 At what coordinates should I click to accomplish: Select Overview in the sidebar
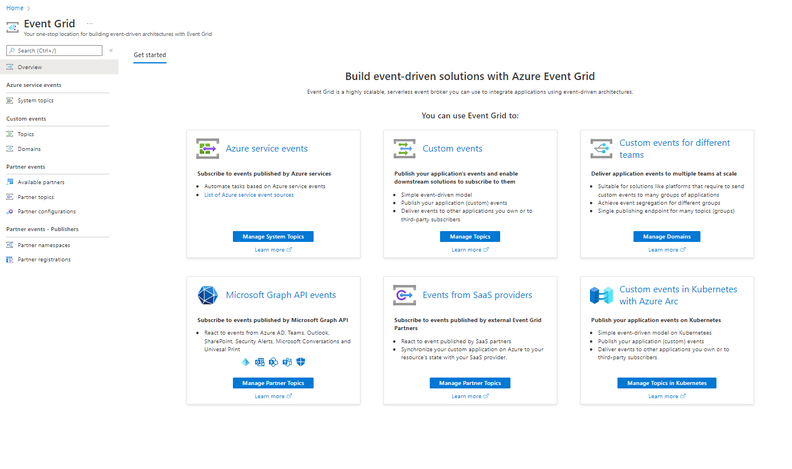point(59,67)
